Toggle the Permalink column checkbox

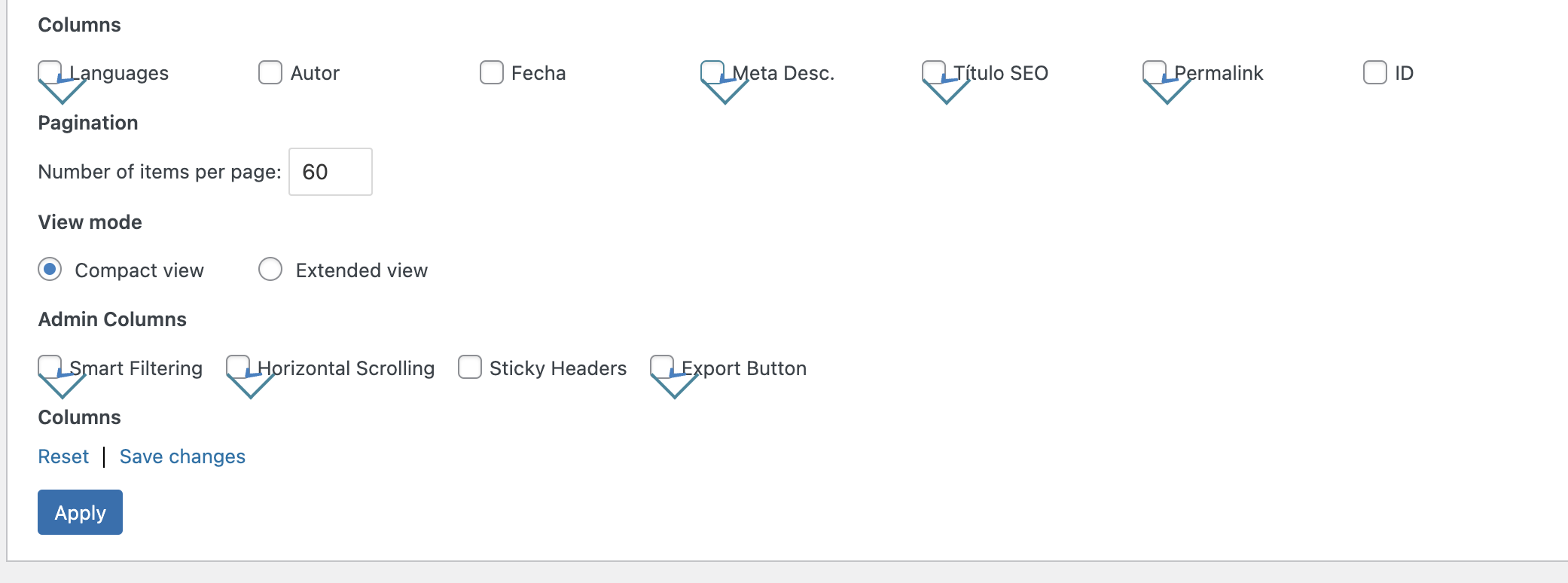[1155, 73]
